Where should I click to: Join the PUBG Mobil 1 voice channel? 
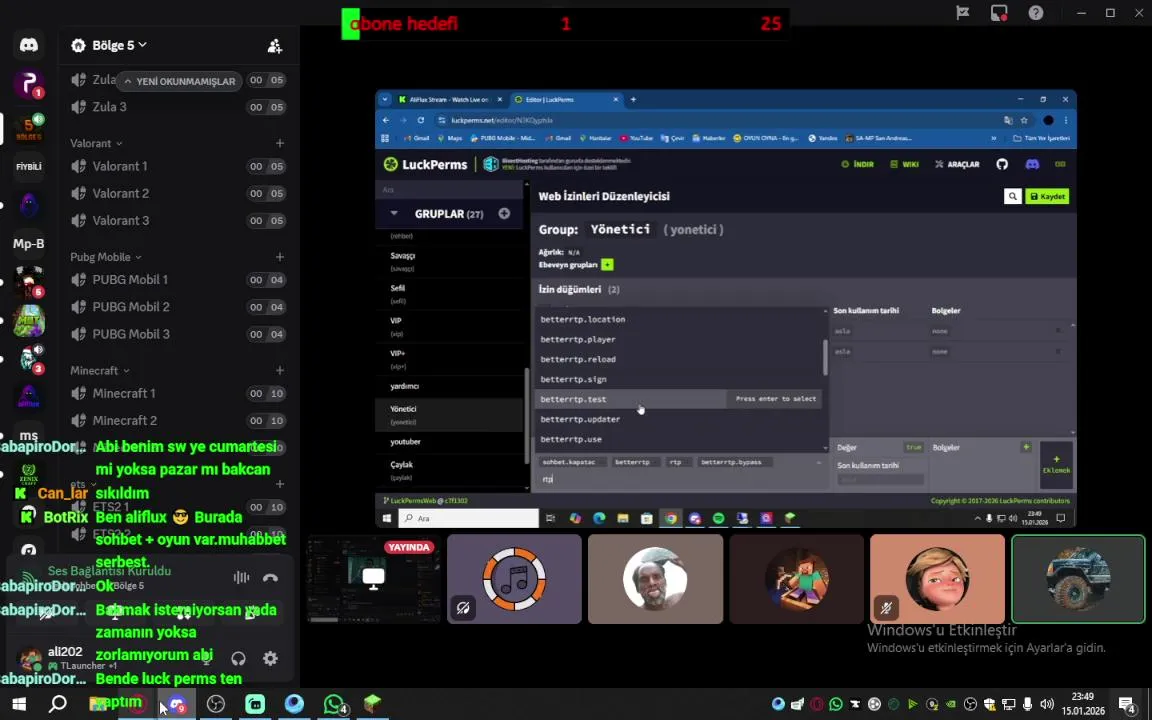pyautogui.click(x=178, y=280)
